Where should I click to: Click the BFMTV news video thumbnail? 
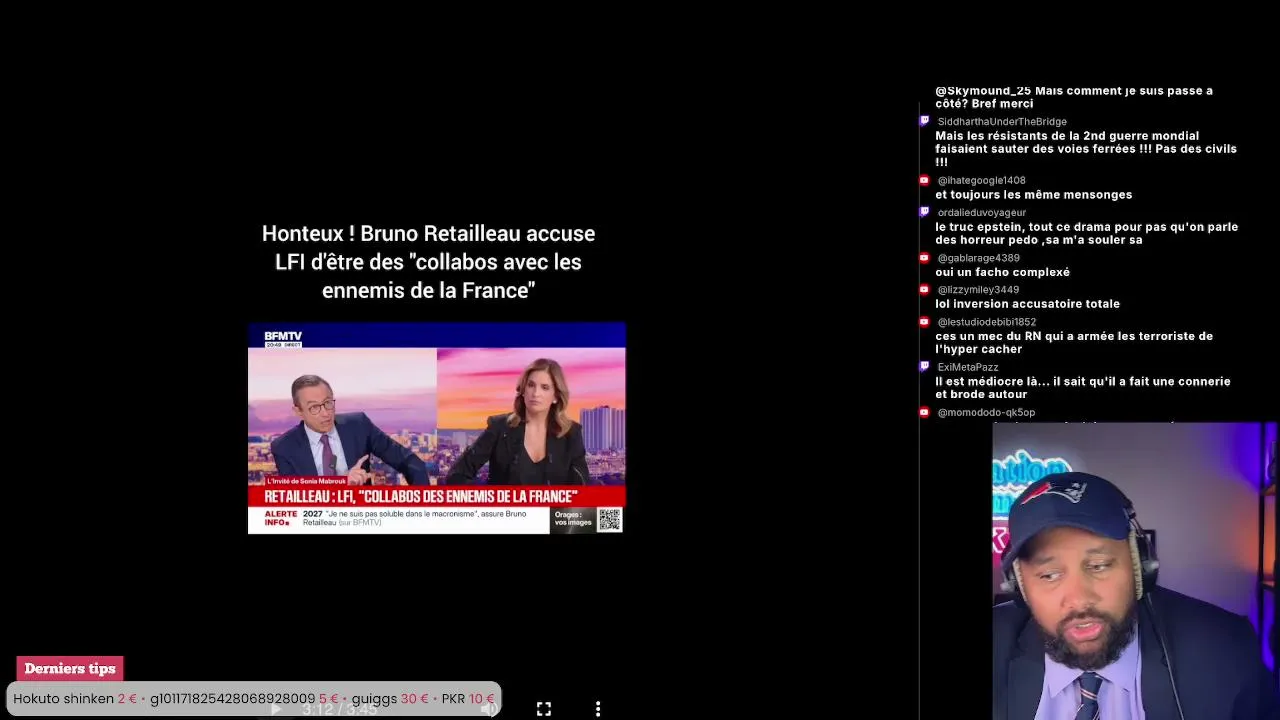436,428
